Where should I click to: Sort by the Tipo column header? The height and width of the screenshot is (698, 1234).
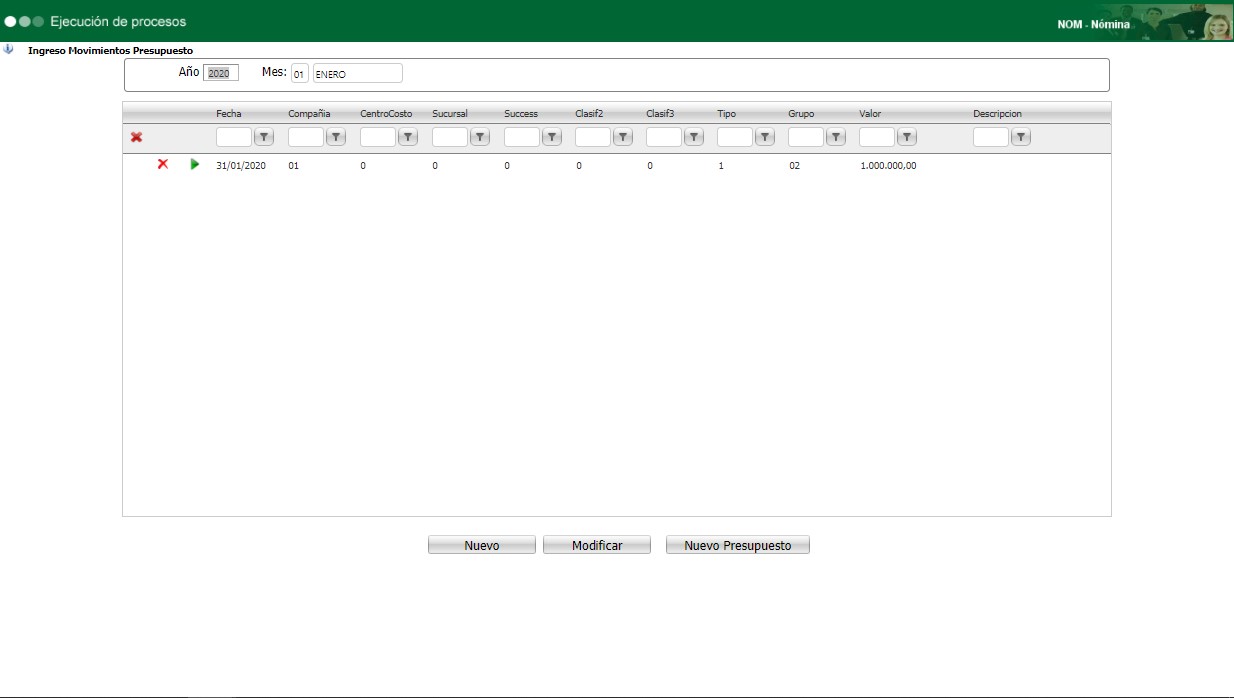pos(727,114)
